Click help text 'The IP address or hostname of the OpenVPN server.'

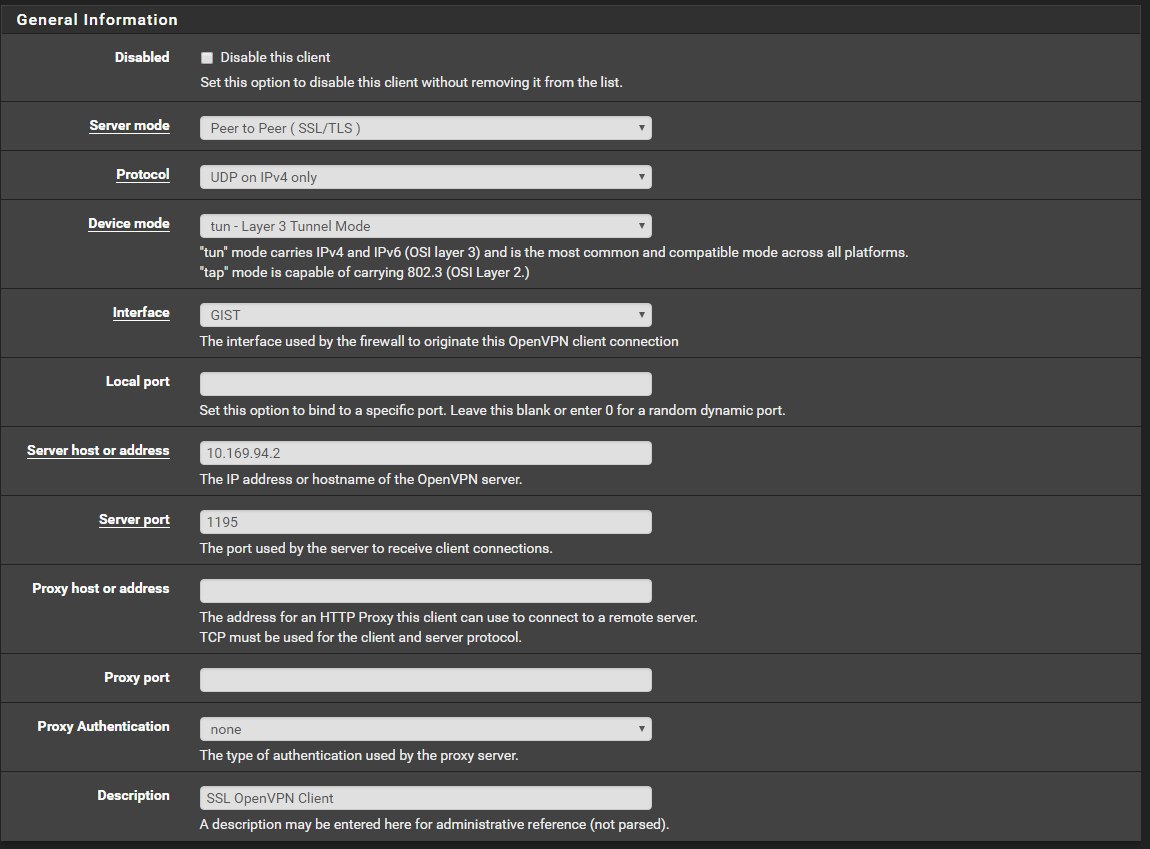[x=361, y=479]
